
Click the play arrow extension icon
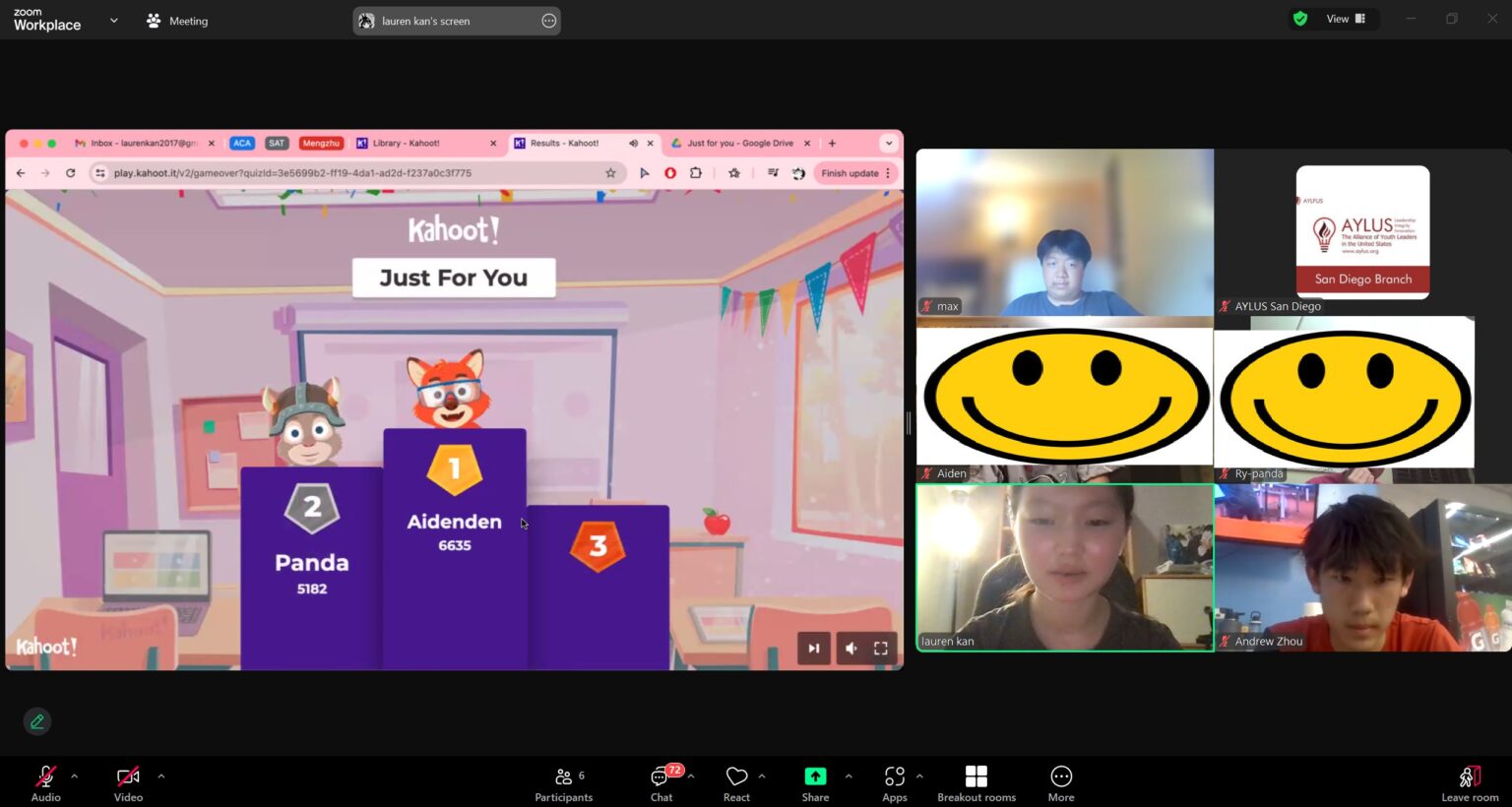[645, 173]
